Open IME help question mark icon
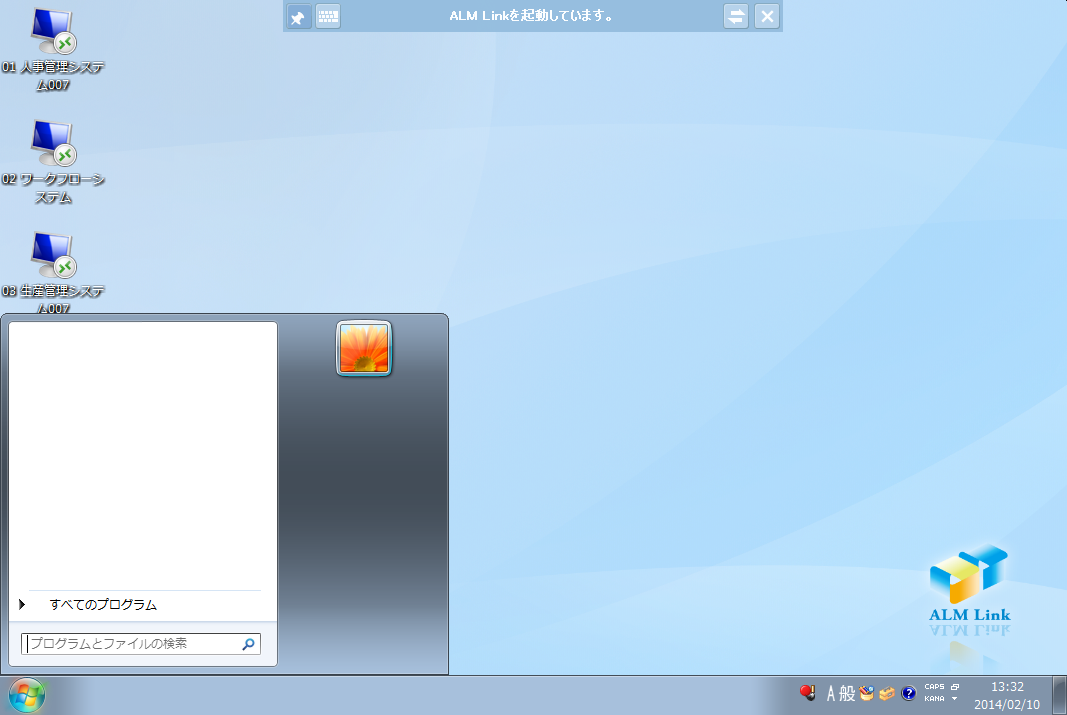The height and width of the screenshot is (715, 1067). (908, 694)
